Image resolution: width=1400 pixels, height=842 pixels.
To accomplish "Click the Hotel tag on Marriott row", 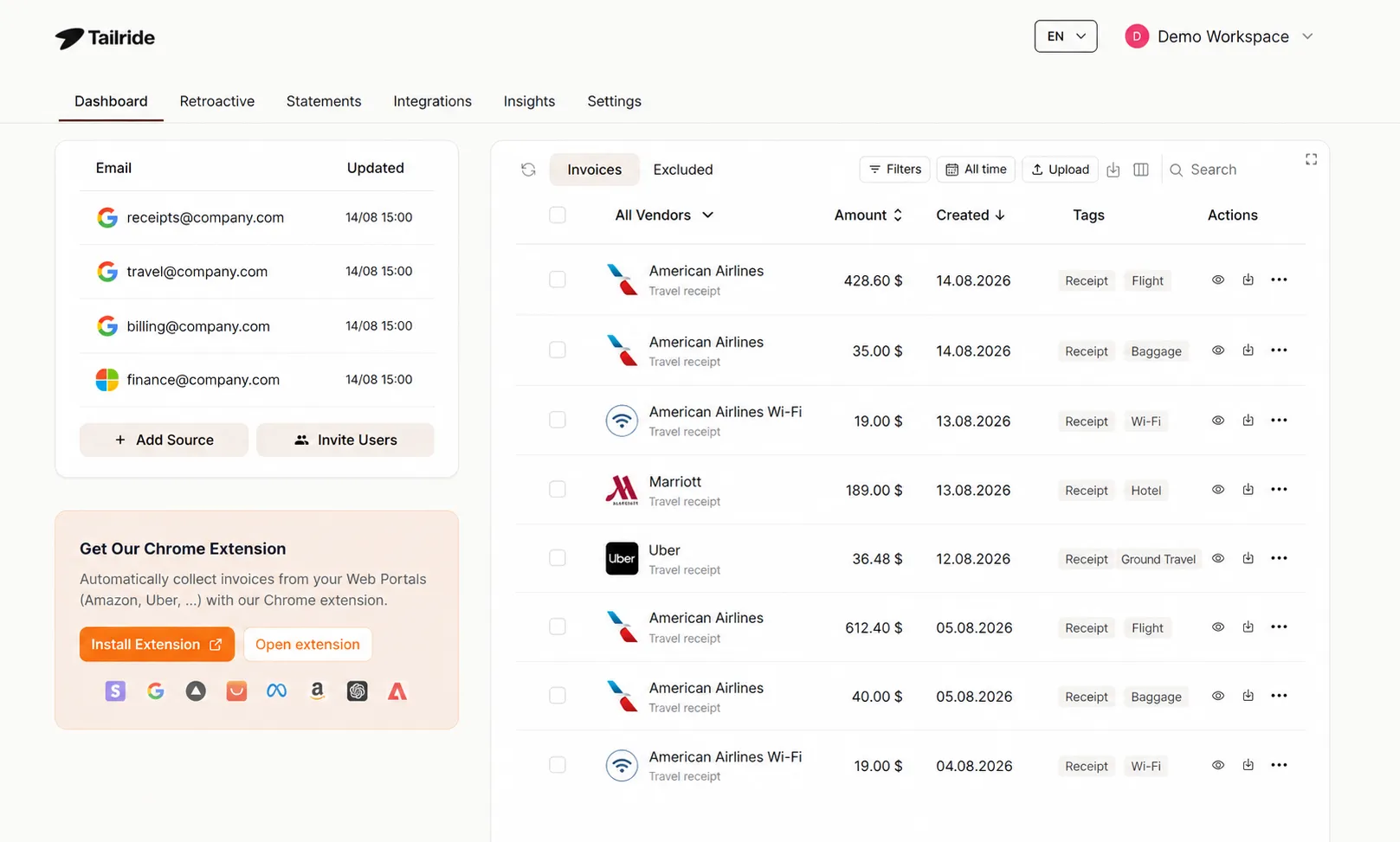I will tap(1145, 491).
